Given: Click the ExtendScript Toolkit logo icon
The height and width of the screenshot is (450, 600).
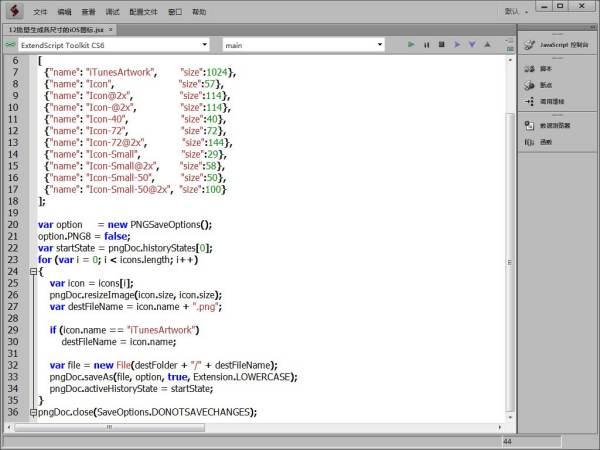Looking at the screenshot, I should (15, 11).
